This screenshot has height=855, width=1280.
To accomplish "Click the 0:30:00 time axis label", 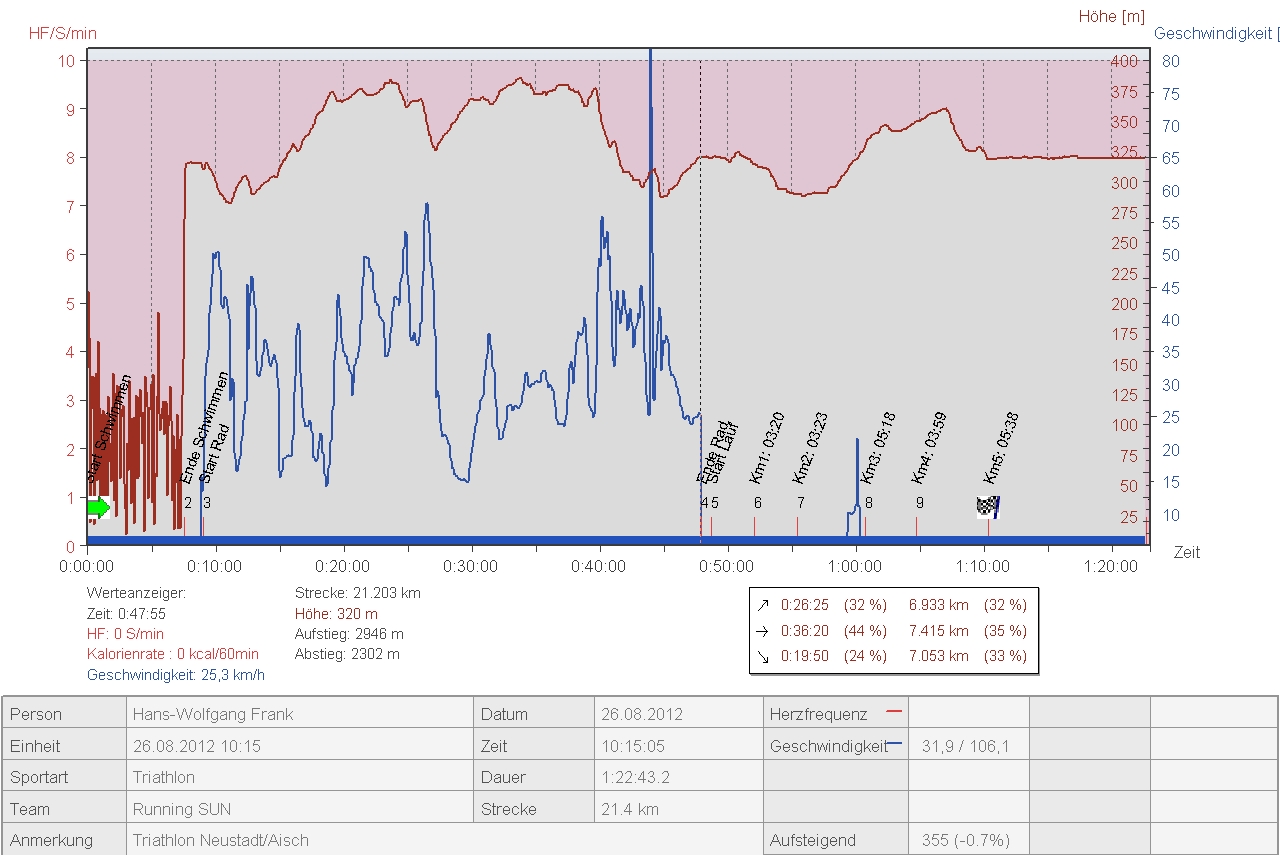I will (471, 567).
